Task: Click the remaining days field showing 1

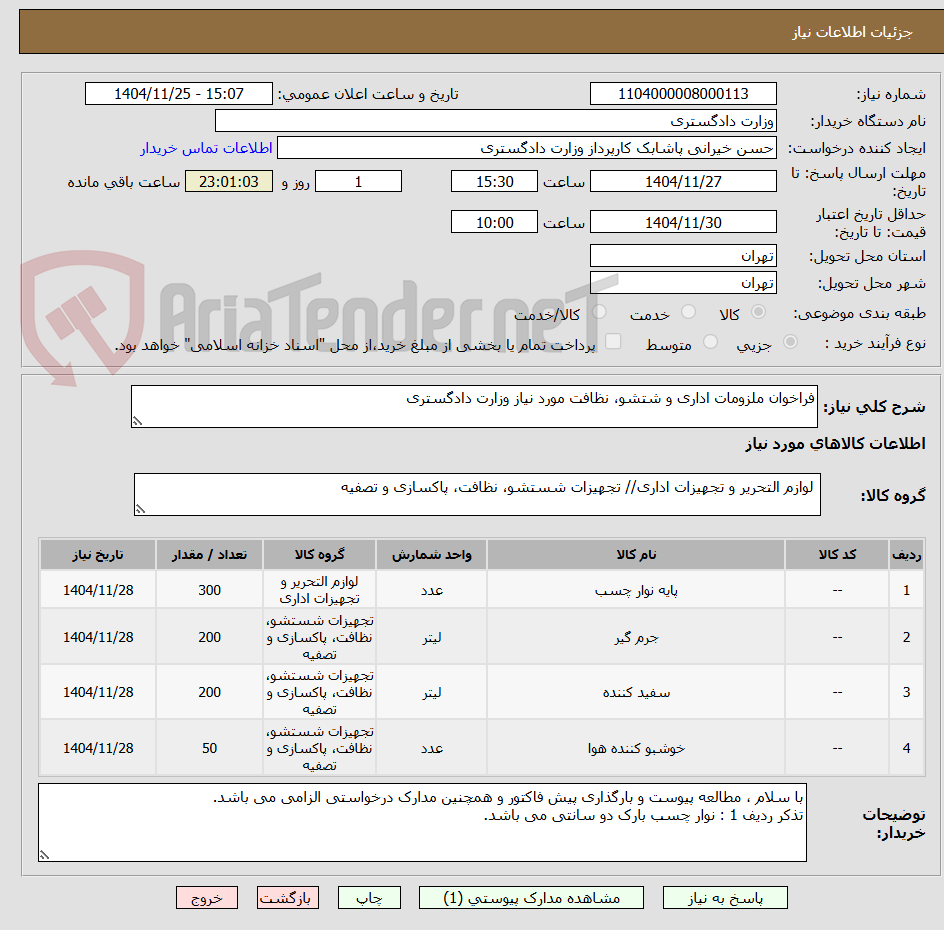Action: (x=358, y=181)
